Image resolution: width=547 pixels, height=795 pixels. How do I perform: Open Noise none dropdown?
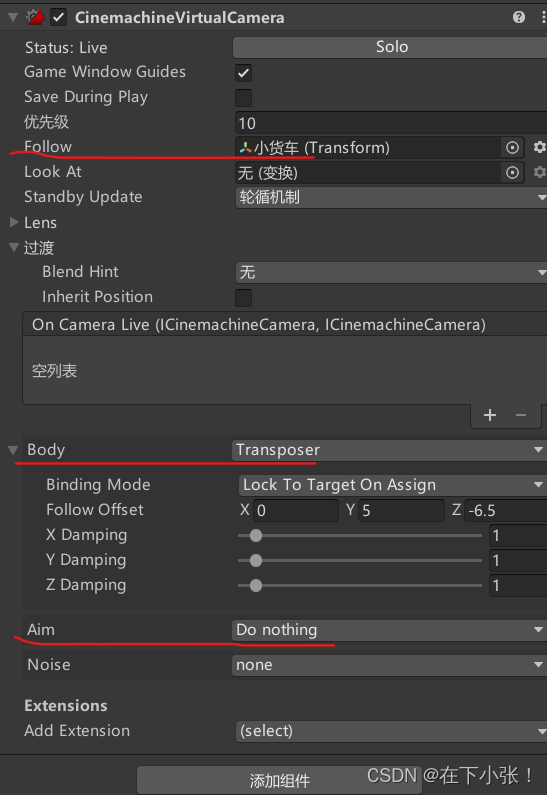389,665
